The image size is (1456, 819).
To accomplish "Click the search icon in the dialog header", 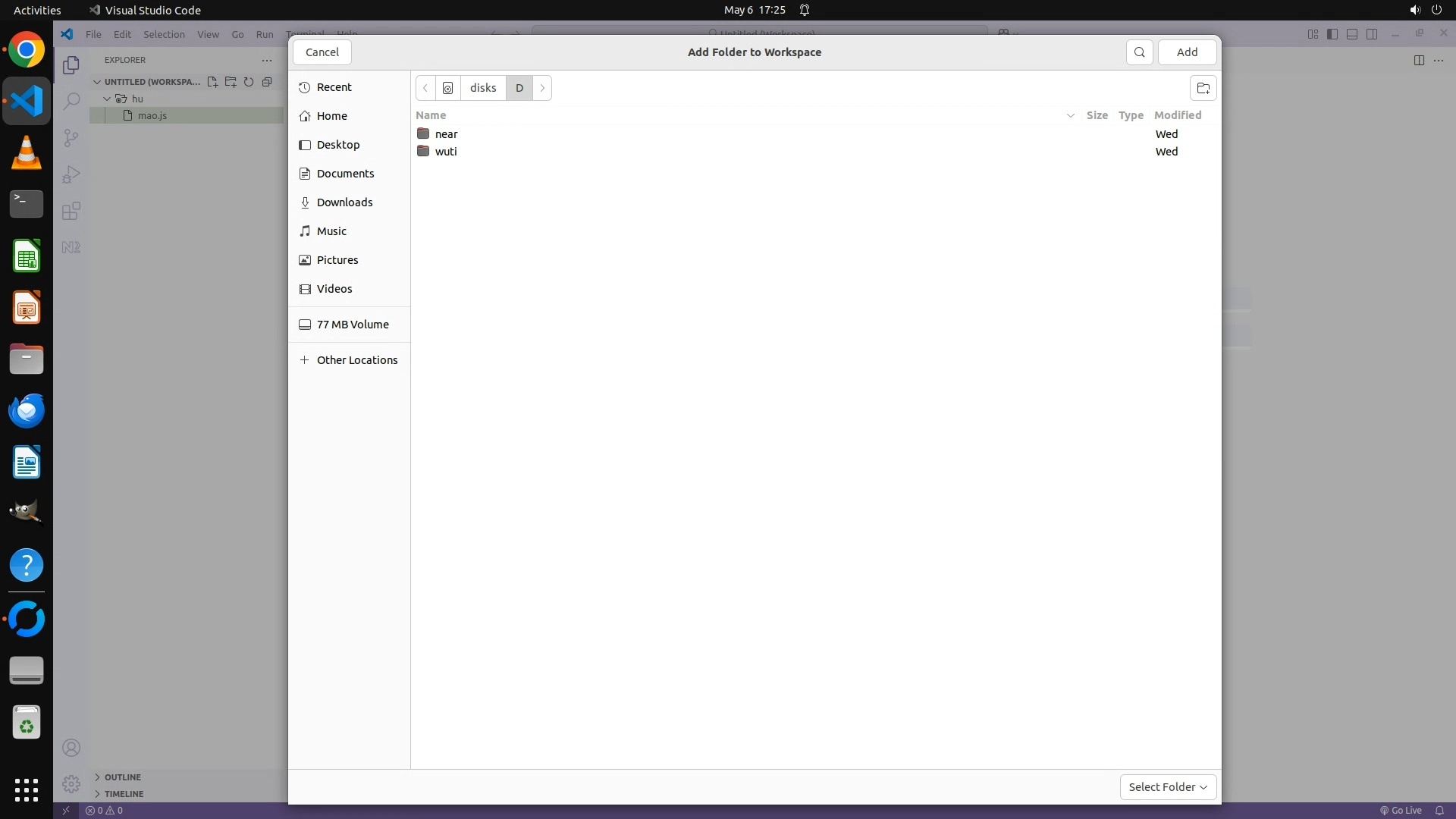I will (1139, 52).
